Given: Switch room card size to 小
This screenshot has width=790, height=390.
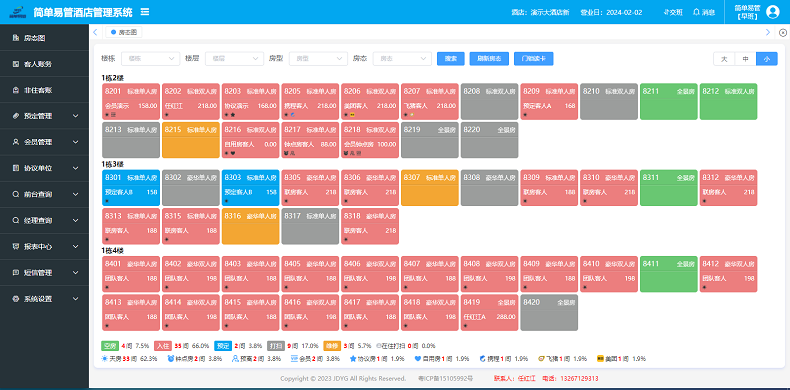Looking at the screenshot, I should click(x=767, y=59).
